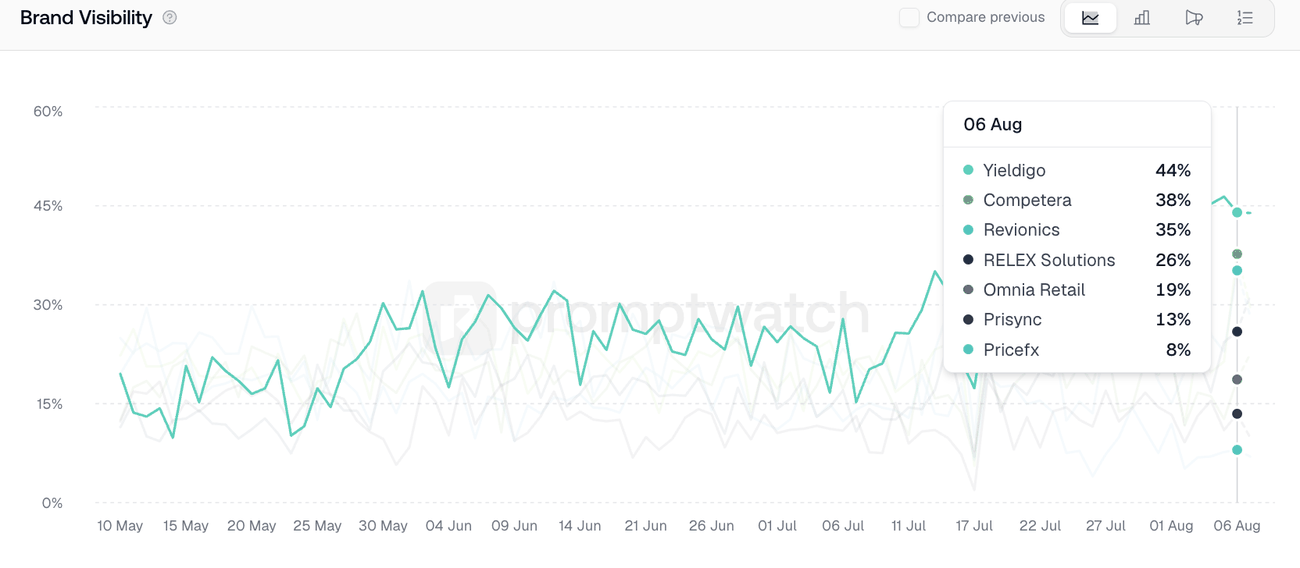Click the 01 Aug x-axis label
Image resolution: width=1300 pixels, height=568 pixels.
1171,526
